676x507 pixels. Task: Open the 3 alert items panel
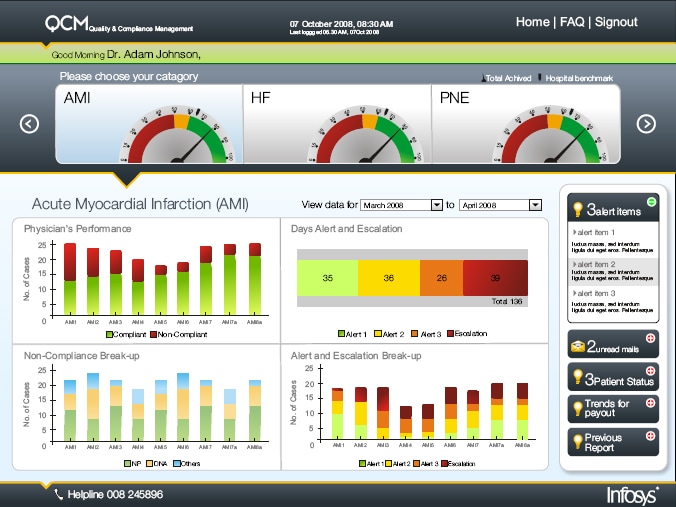point(613,208)
